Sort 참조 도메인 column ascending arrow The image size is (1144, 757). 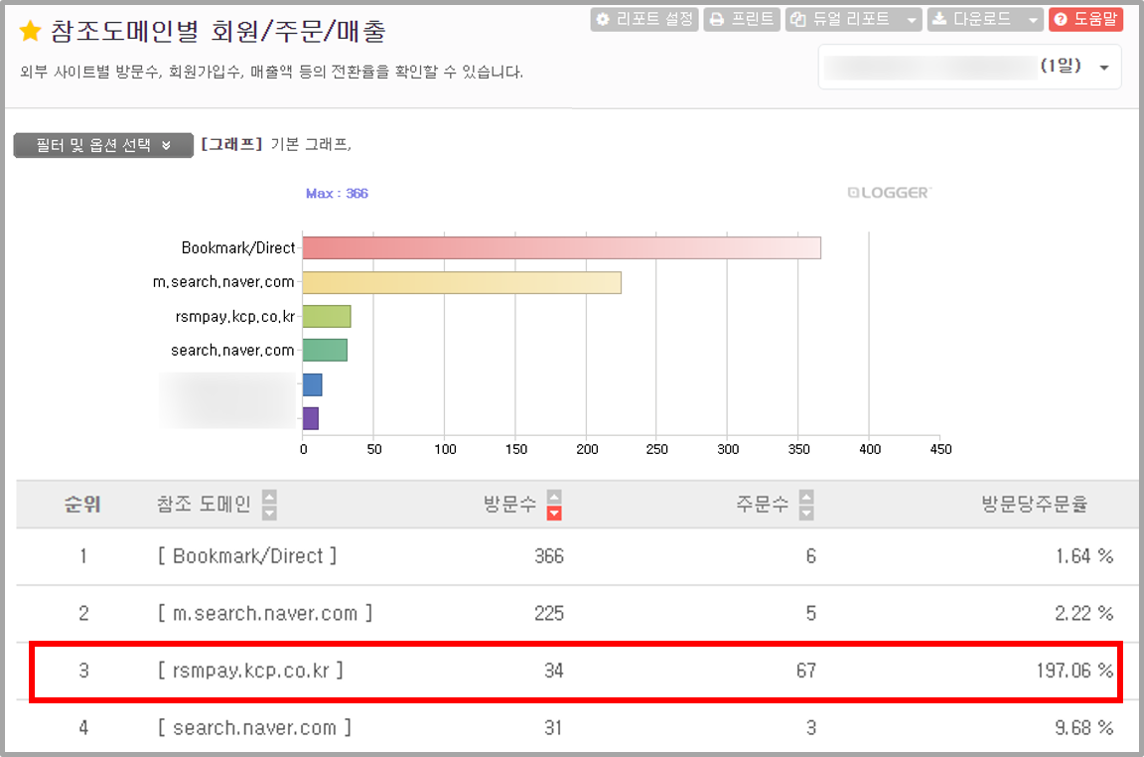[269, 497]
